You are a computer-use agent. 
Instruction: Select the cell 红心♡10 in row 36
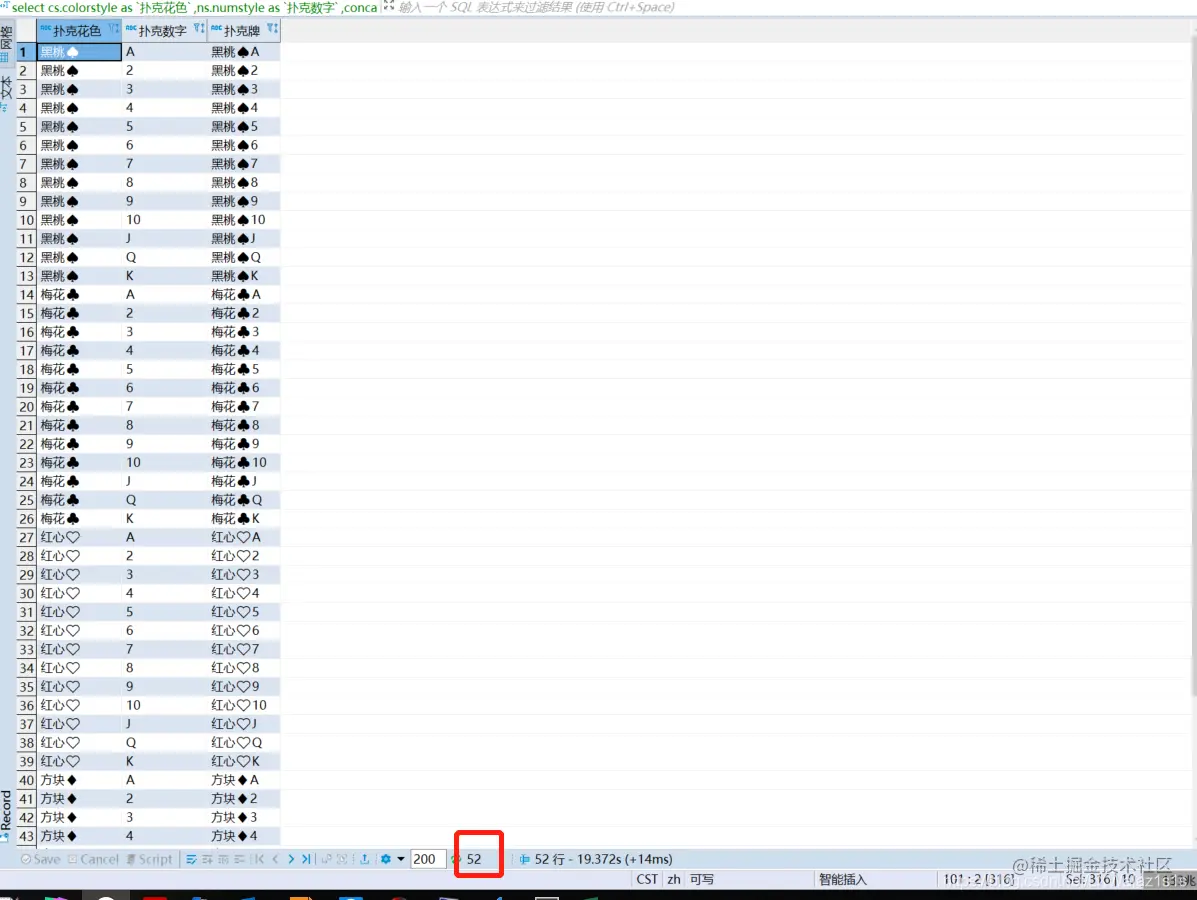244,705
